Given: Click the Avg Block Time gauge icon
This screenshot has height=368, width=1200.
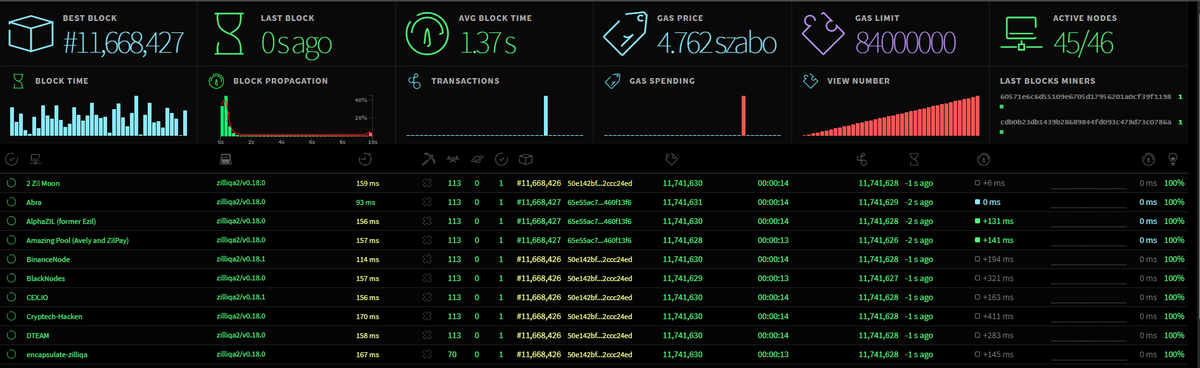Looking at the screenshot, I should [x=427, y=34].
